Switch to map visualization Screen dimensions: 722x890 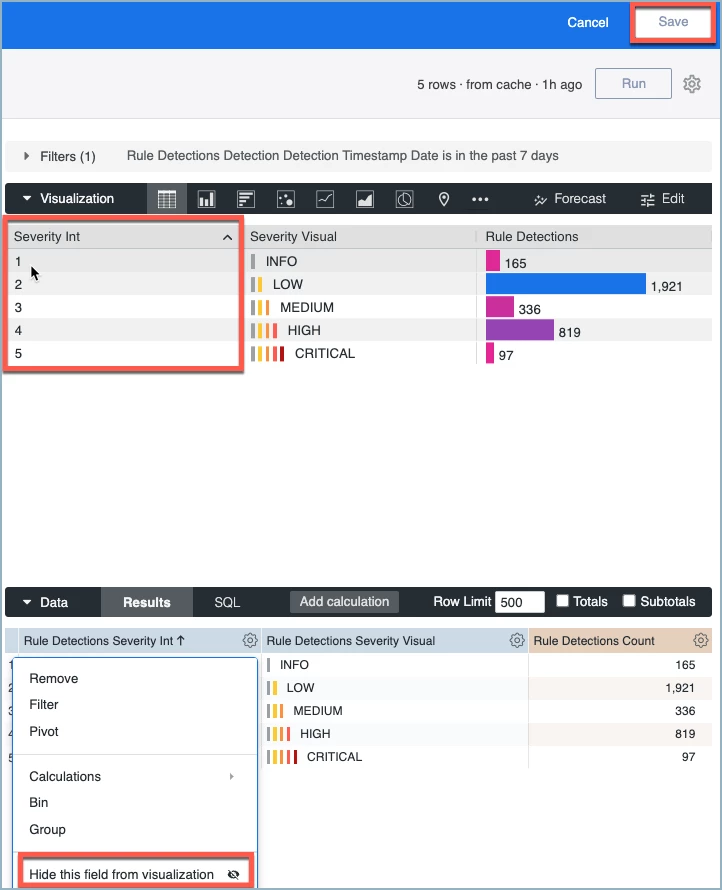[444, 199]
